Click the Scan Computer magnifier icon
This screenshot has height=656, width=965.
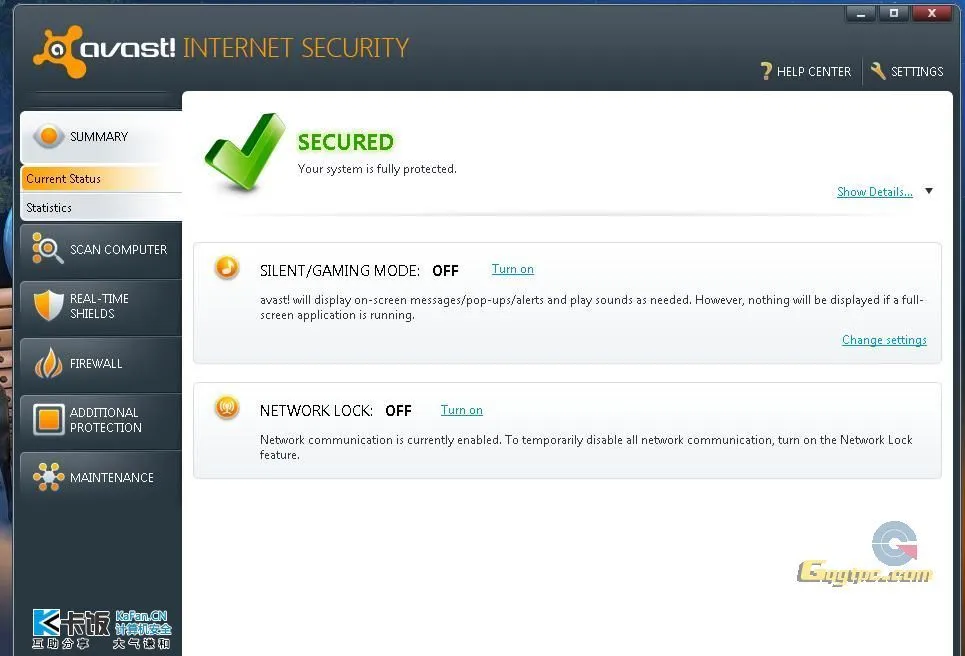coord(48,249)
